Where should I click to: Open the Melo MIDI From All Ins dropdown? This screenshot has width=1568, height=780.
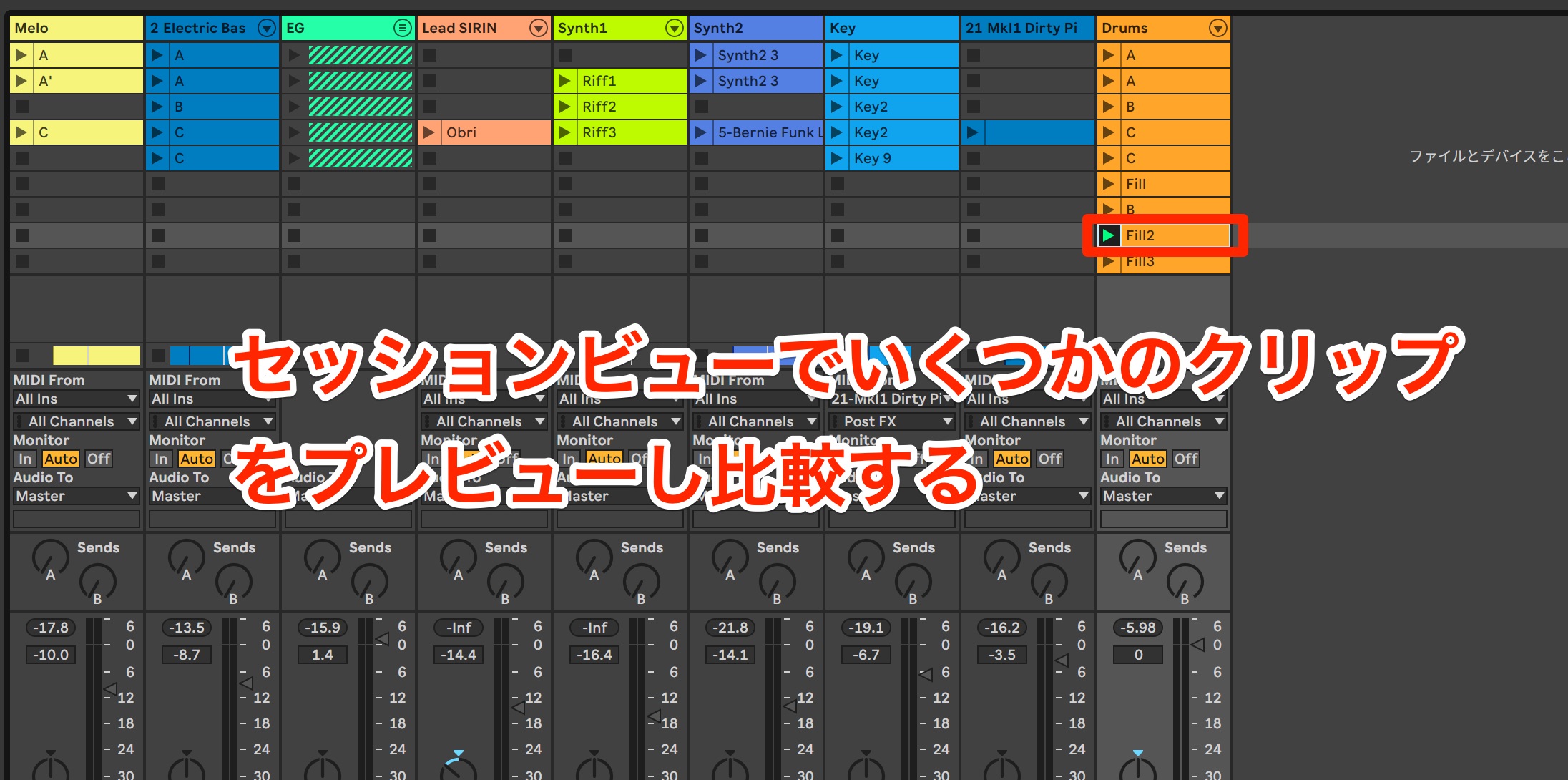[x=77, y=399]
